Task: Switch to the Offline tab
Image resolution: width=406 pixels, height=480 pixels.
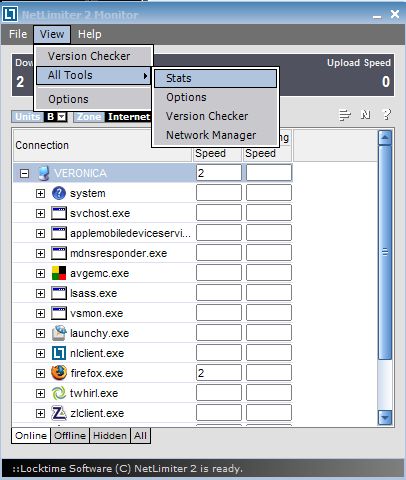Action: point(70,436)
